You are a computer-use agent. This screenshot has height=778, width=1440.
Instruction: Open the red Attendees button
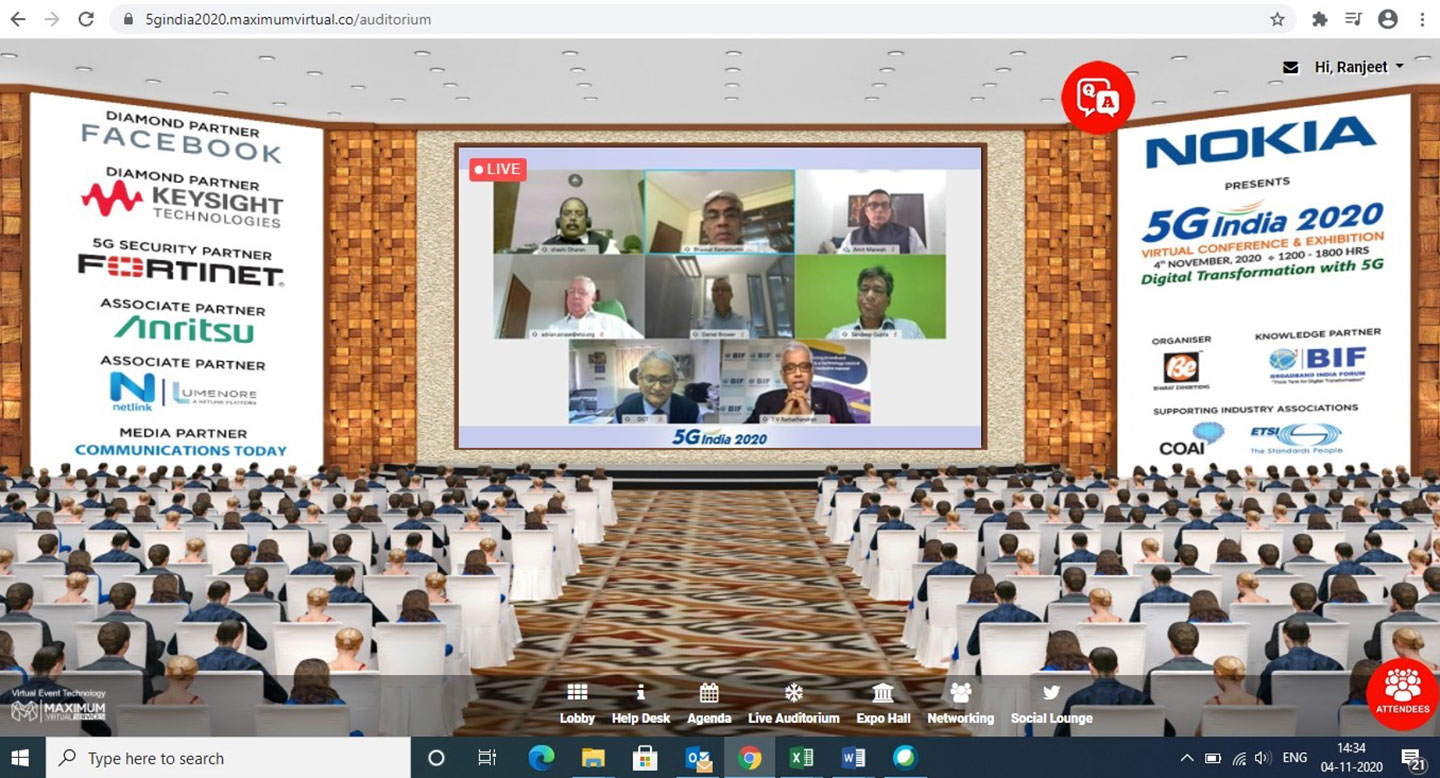[1402, 692]
